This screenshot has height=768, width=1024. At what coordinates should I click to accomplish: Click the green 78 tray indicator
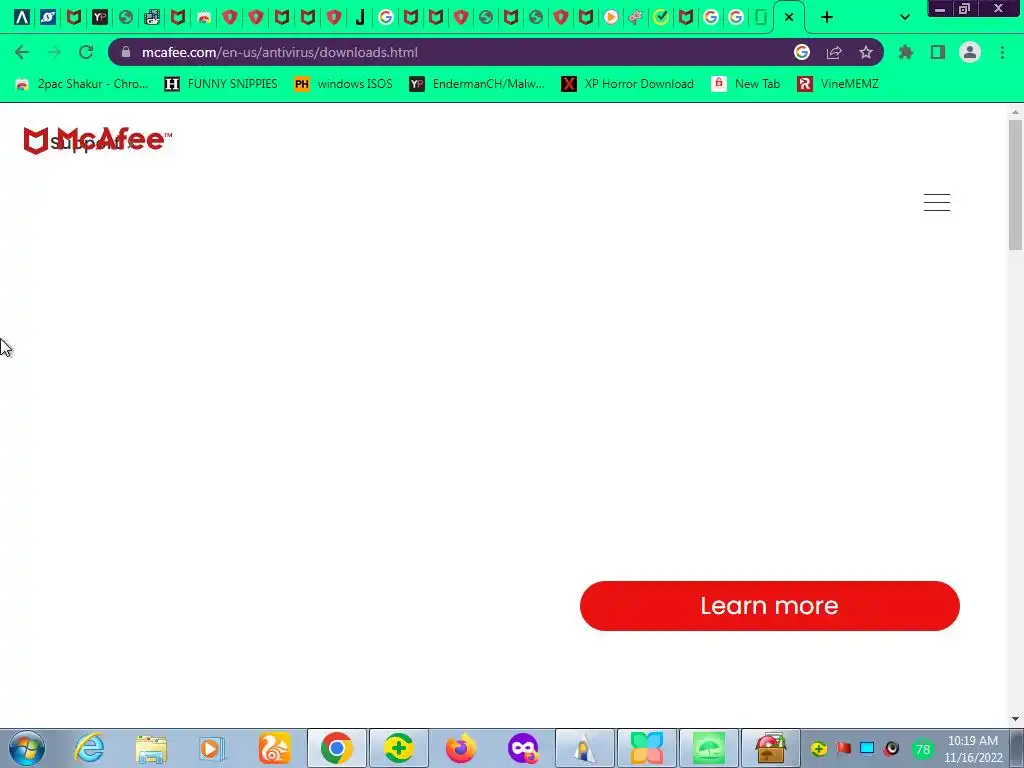[x=923, y=749]
